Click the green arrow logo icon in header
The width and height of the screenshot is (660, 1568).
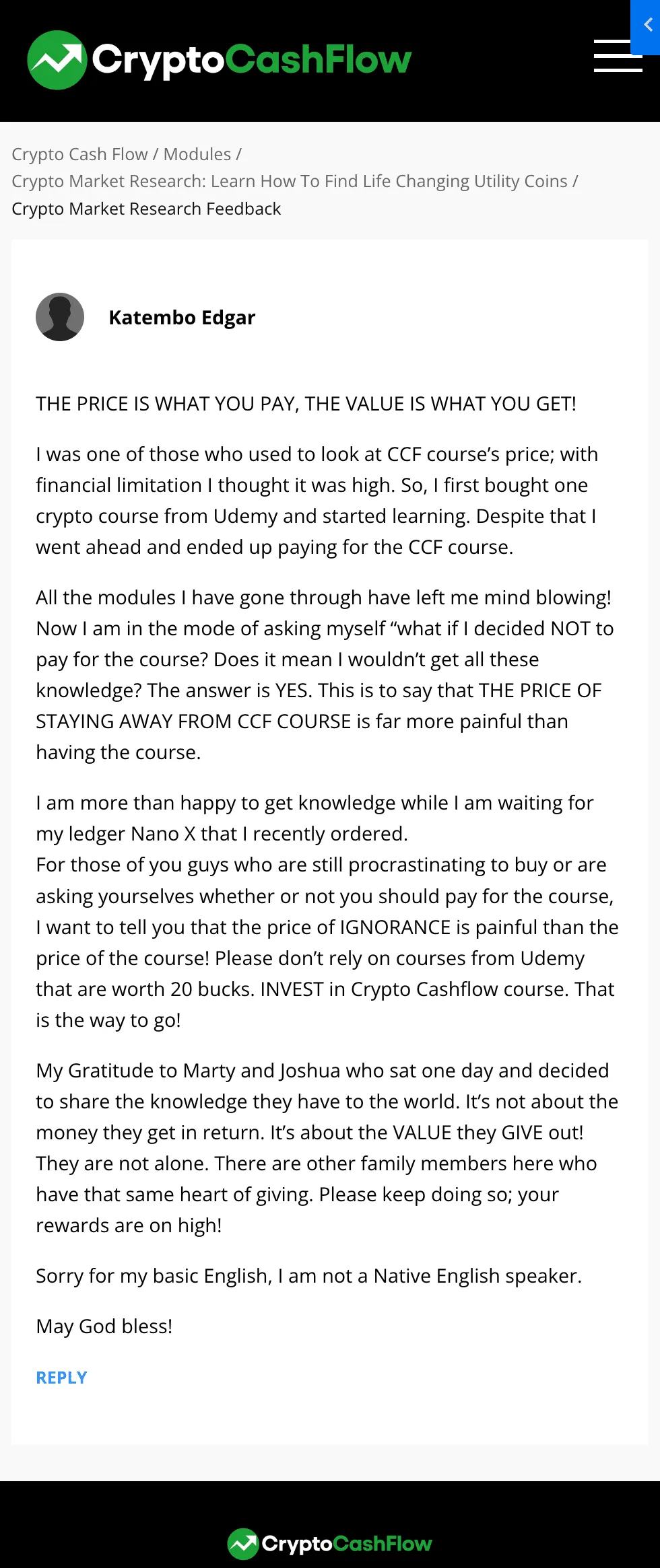tap(57, 60)
